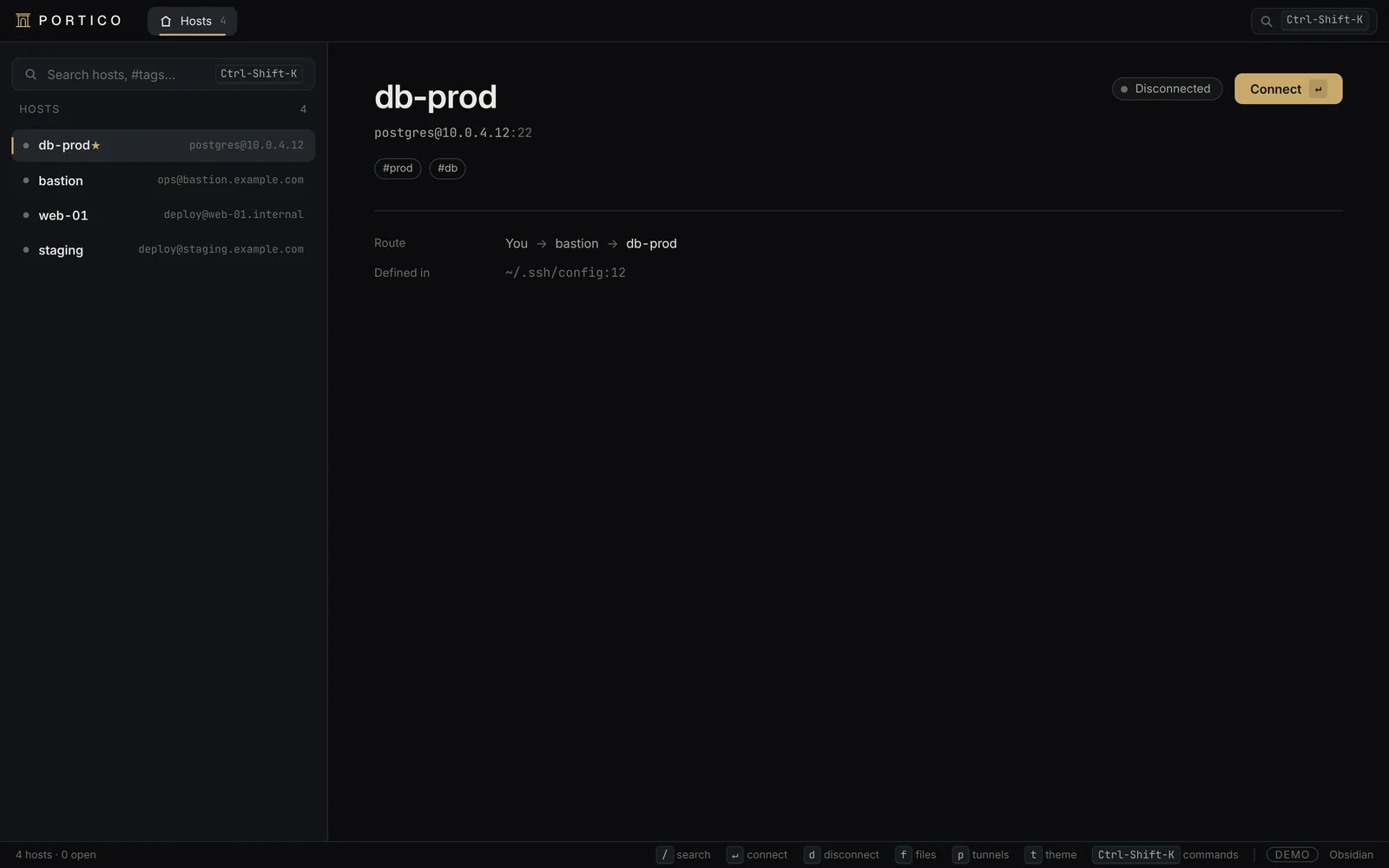The height and width of the screenshot is (868, 1389).
Task: Click deploy@web-01.internal address
Action: coord(234,215)
